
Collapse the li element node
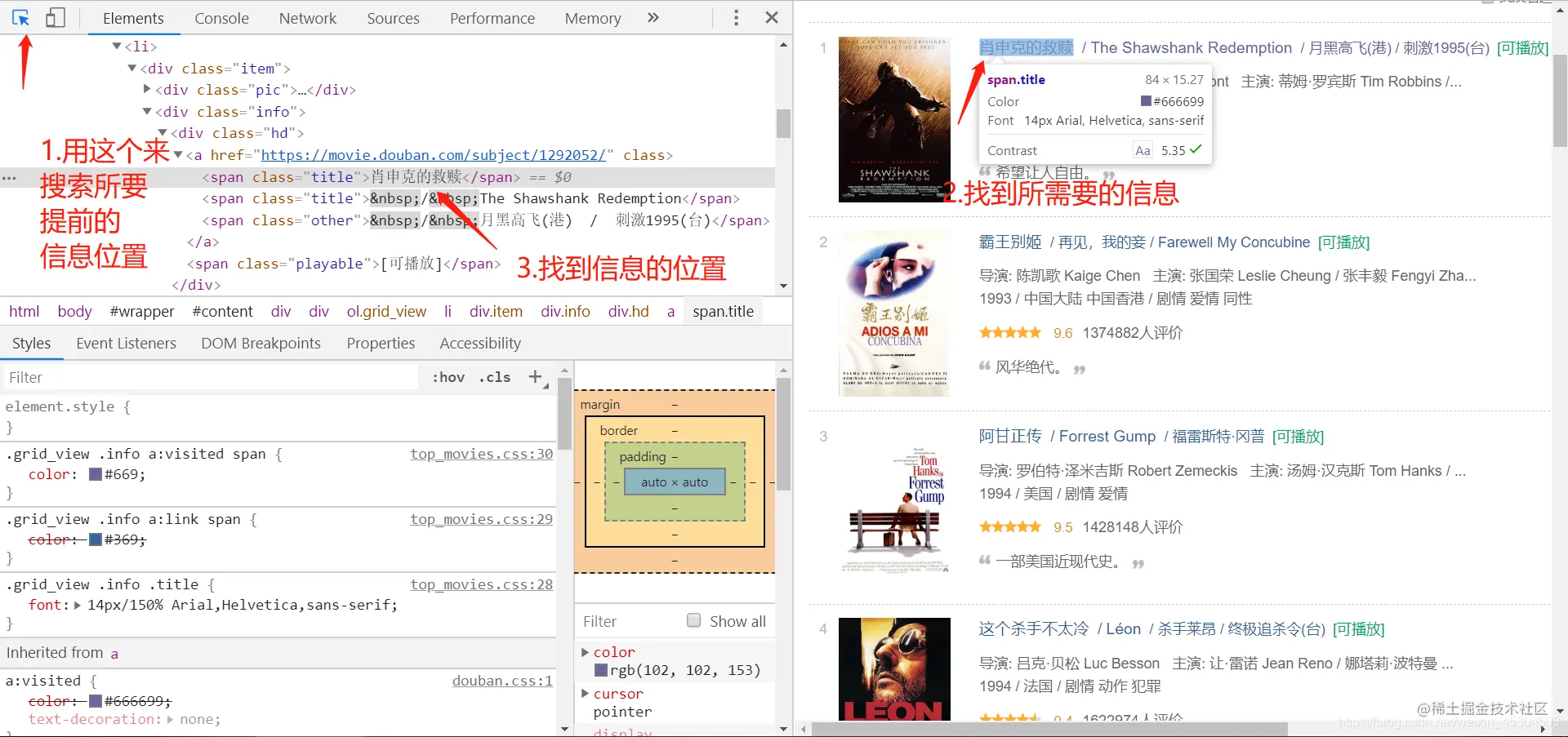117,47
